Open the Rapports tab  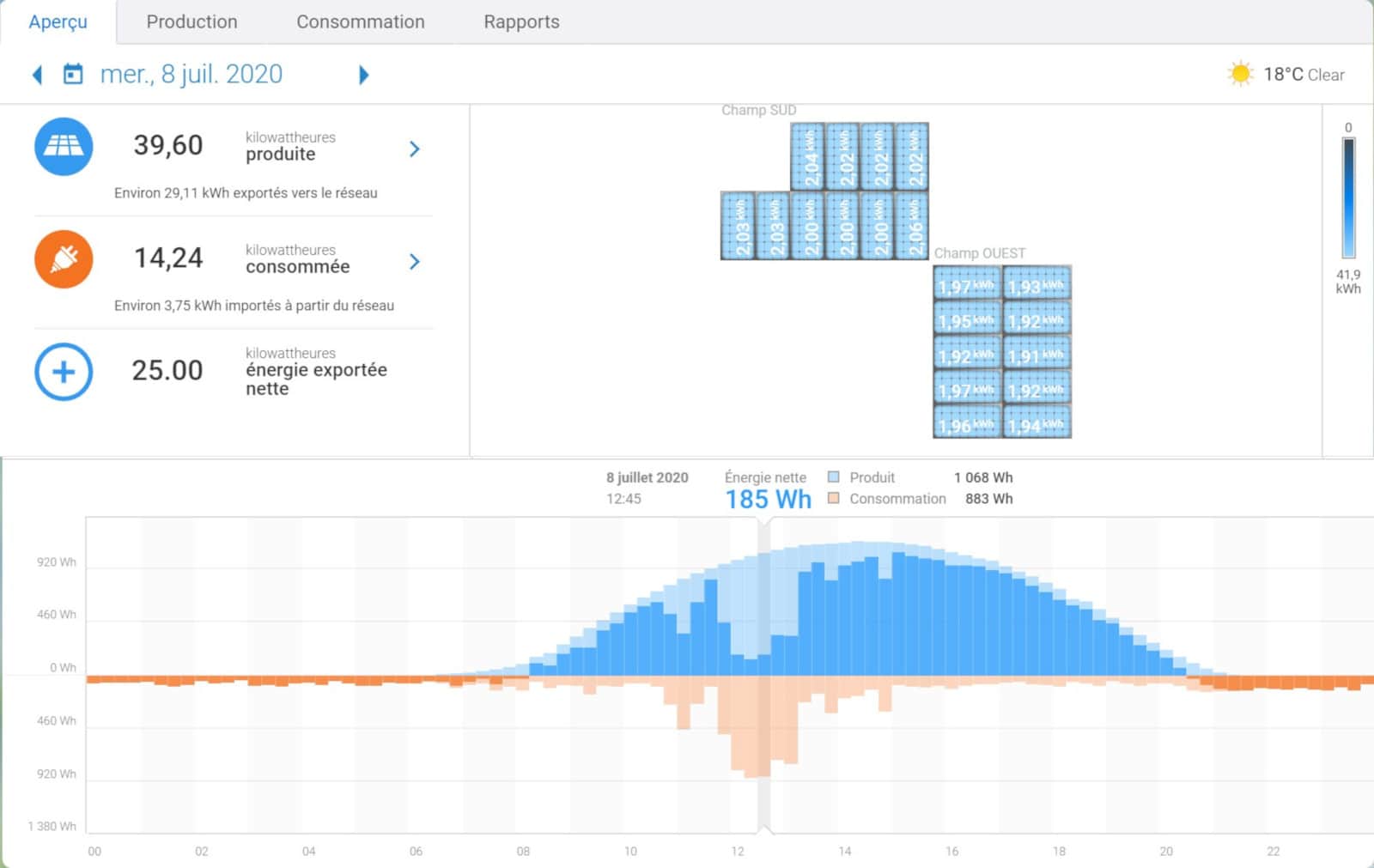(521, 22)
